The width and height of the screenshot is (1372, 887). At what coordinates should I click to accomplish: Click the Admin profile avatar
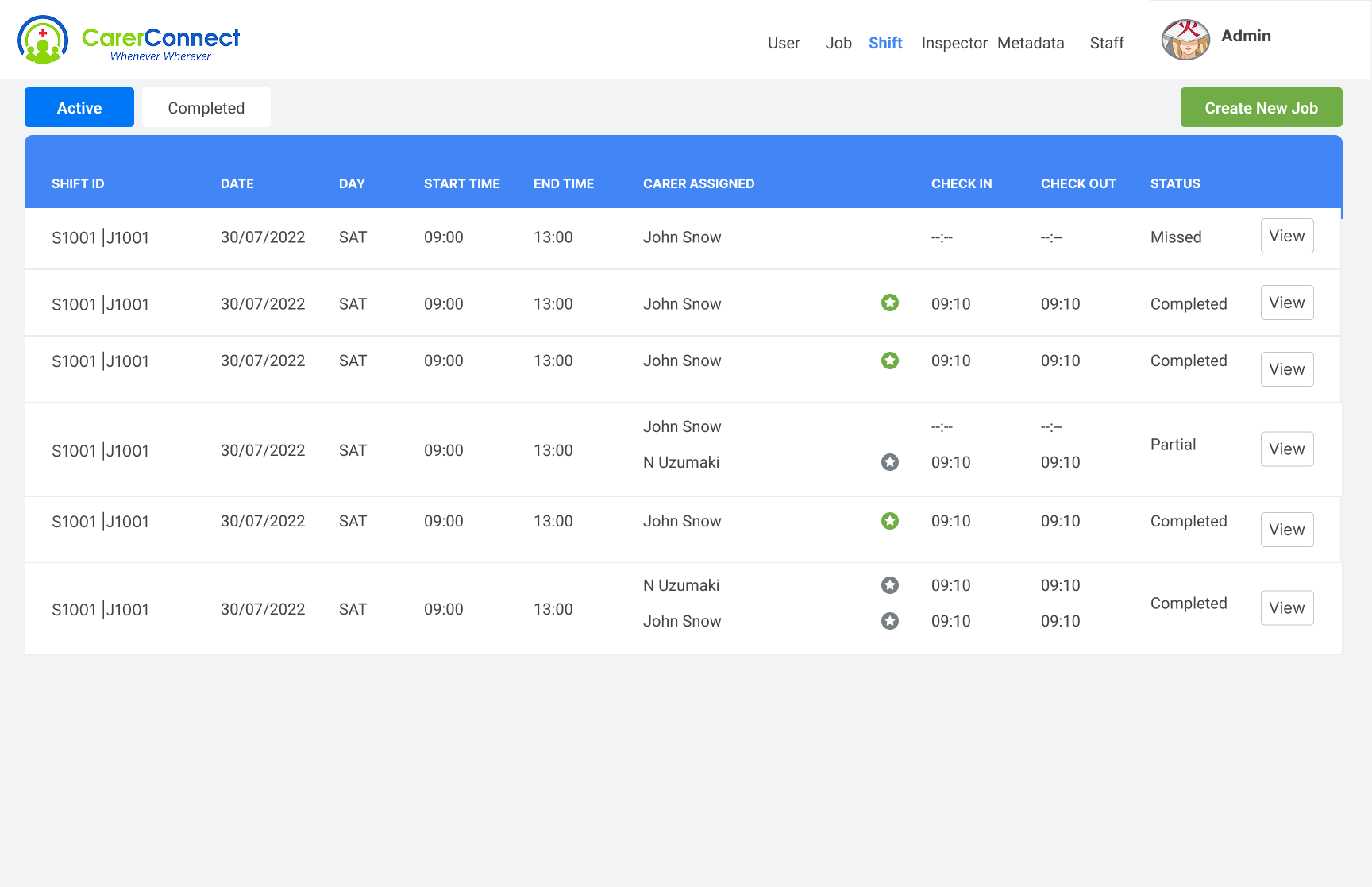[x=1185, y=40]
